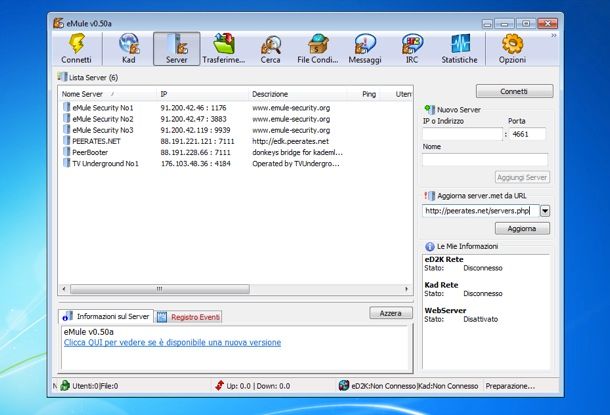
Task: Expand the toolbar overflow chevron
Action: point(554,36)
